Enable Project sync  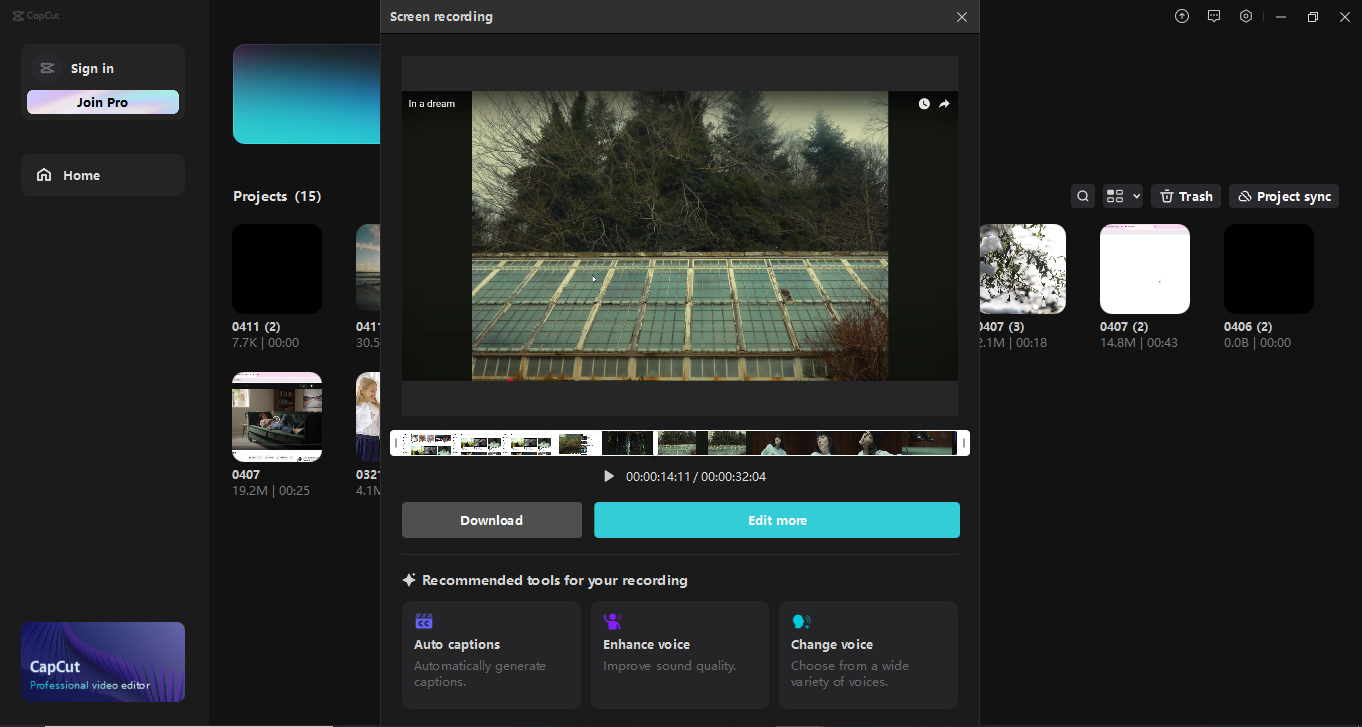pos(1283,195)
